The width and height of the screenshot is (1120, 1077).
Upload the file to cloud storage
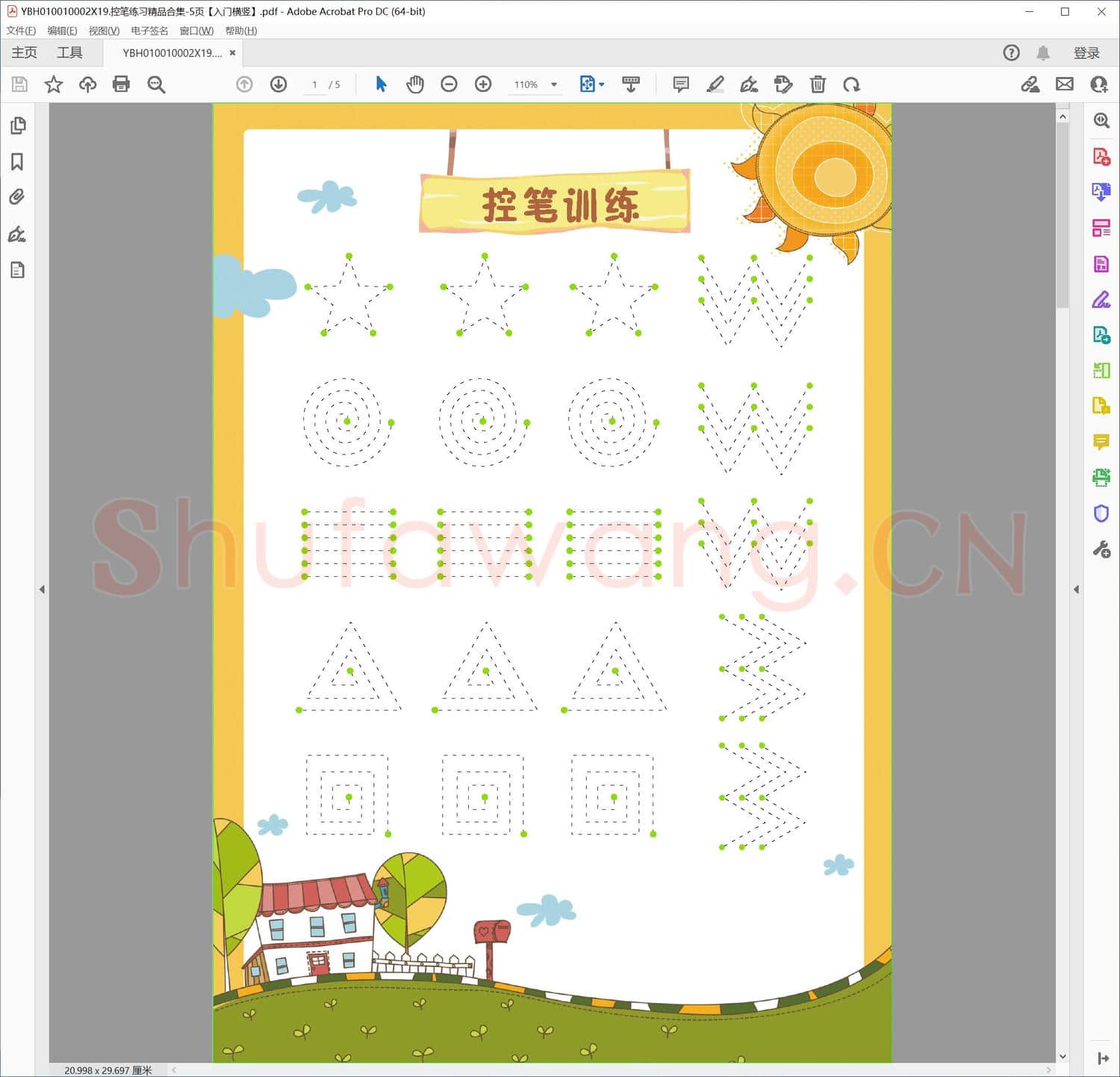[x=88, y=84]
